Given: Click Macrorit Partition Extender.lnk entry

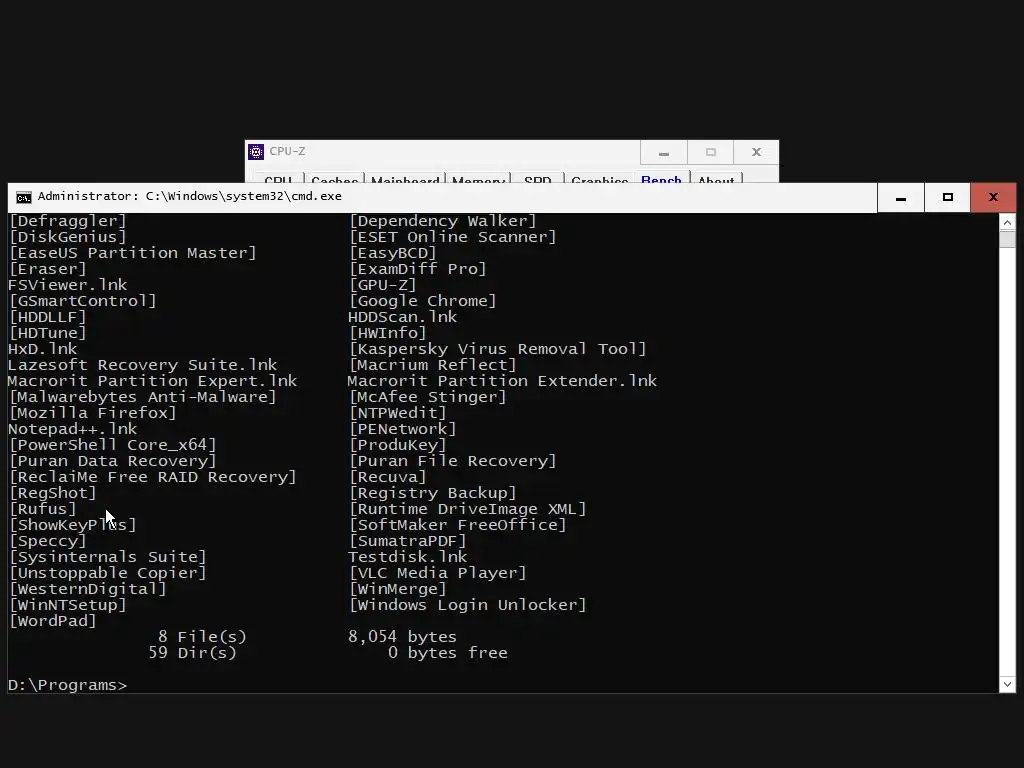Looking at the screenshot, I should point(502,381).
